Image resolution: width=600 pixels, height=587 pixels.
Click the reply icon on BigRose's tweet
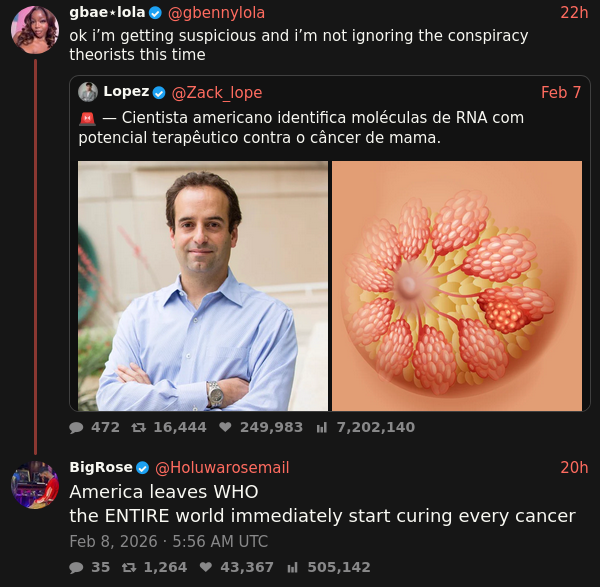click(77, 567)
